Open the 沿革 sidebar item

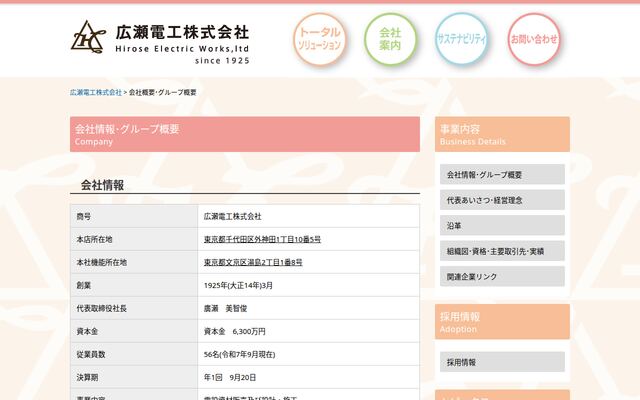[x=502, y=225]
